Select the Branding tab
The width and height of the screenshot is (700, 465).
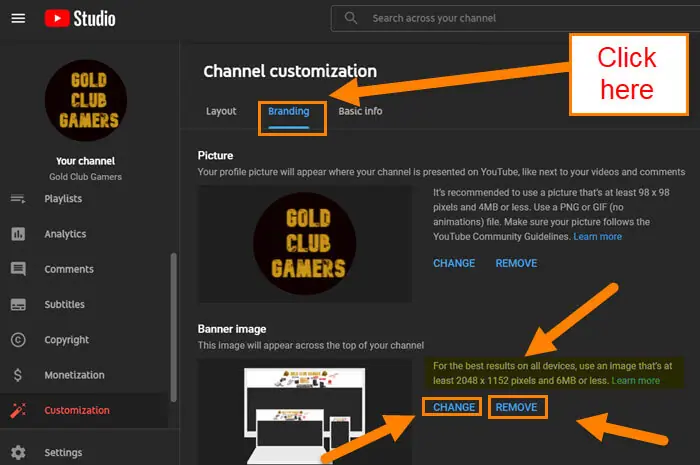288,111
